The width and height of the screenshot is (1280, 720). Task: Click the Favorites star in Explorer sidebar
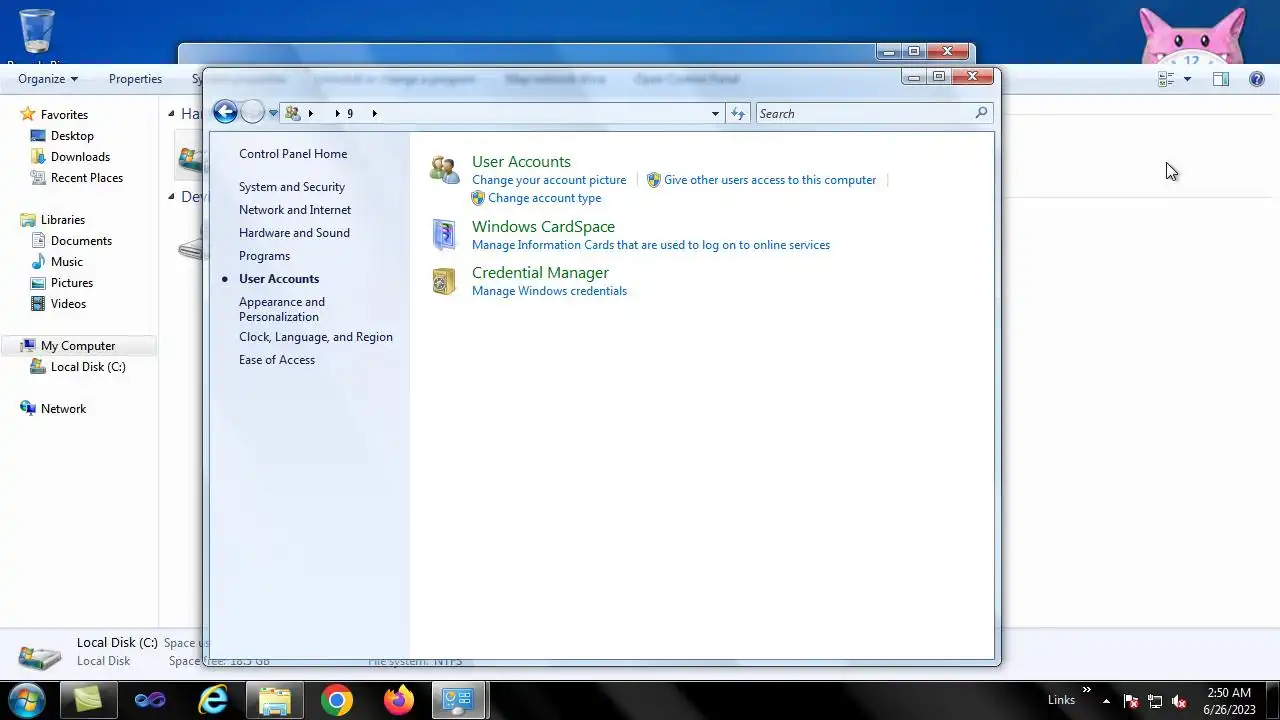click(x=28, y=115)
